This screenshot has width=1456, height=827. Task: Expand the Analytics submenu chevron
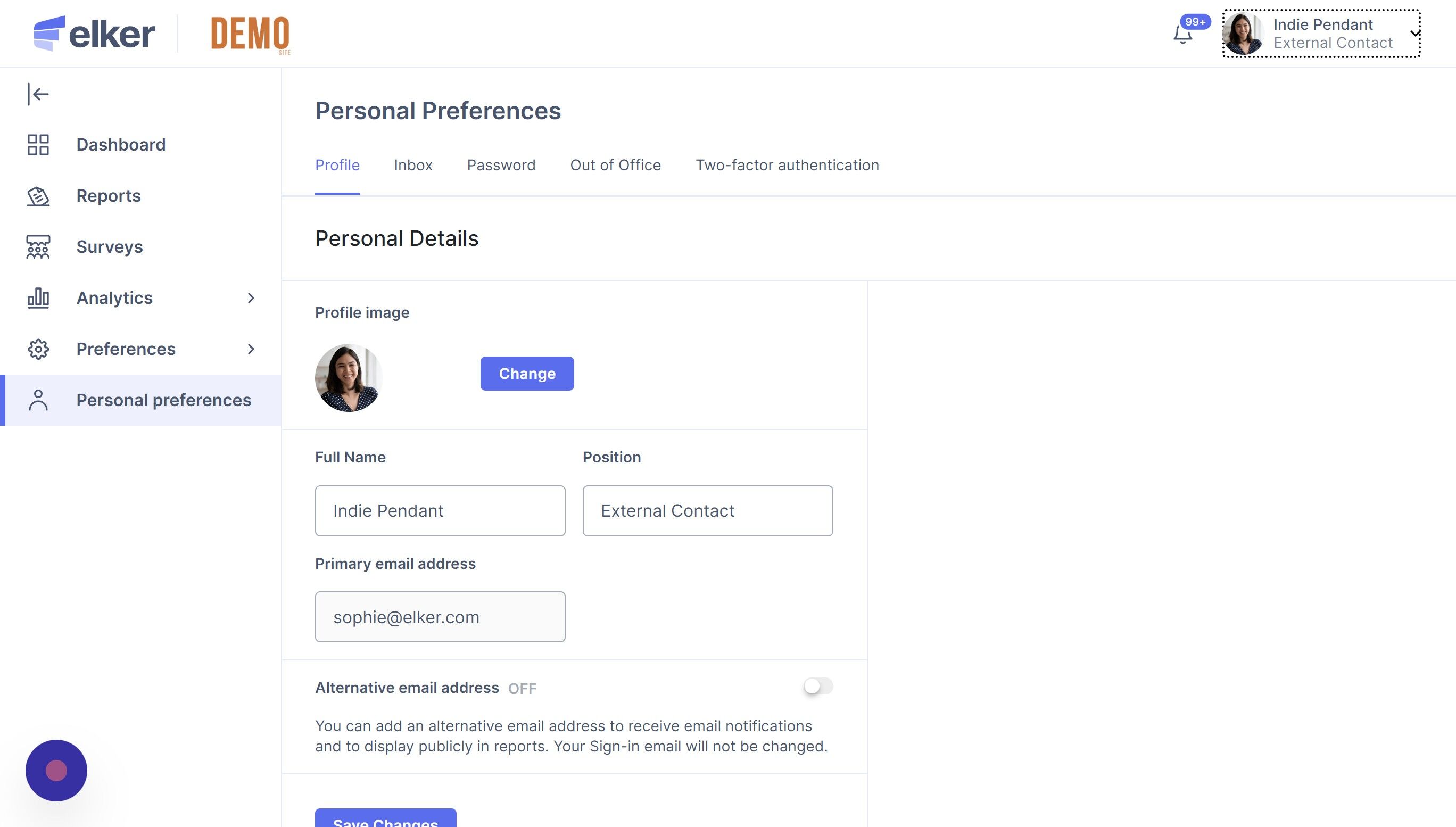pos(251,298)
